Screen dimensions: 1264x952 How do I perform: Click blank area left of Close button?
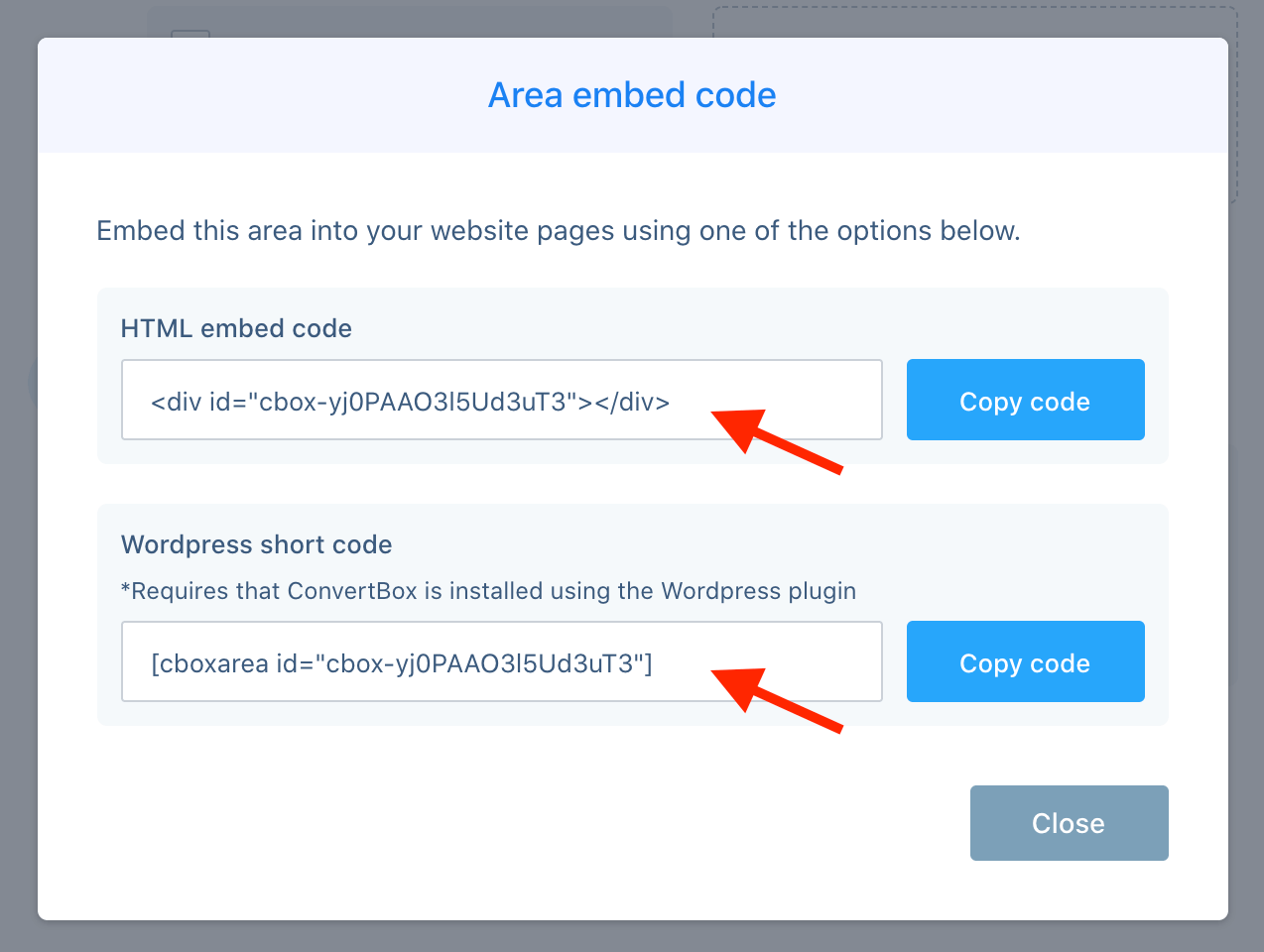[x=496, y=823]
